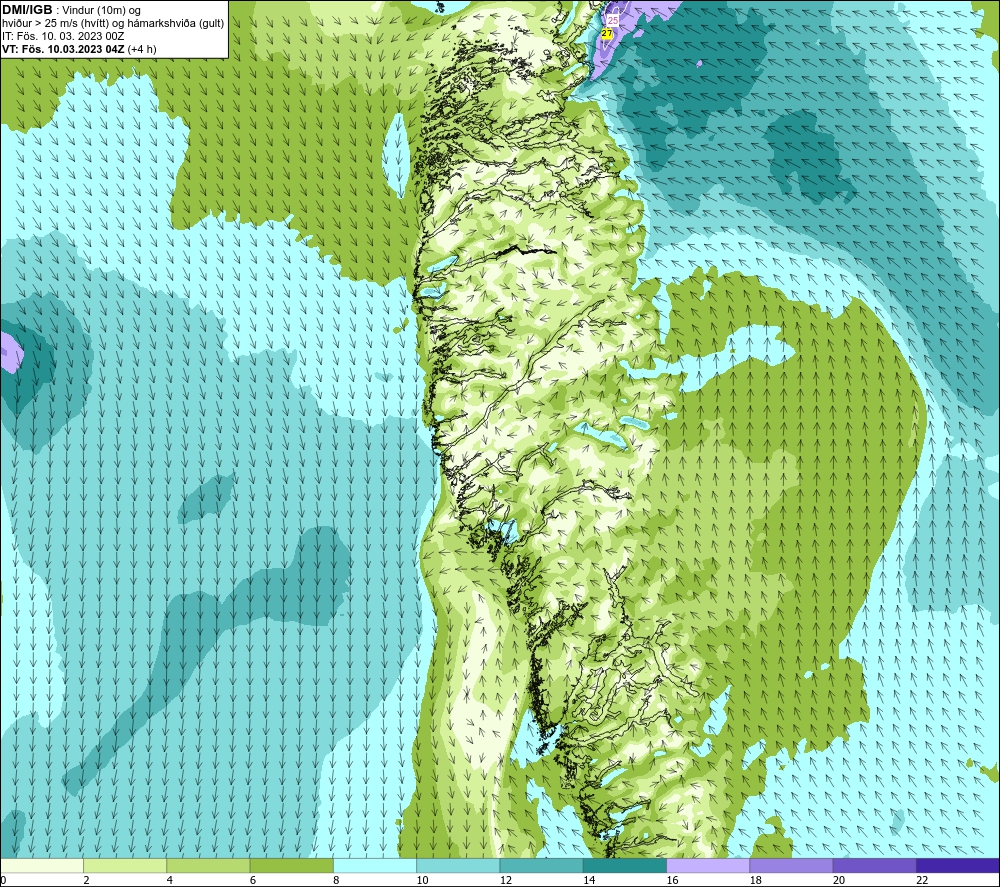This screenshot has width=1000, height=887.
Task: Click the violet 20–22 m/s legend swatch
Action: [874, 865]
